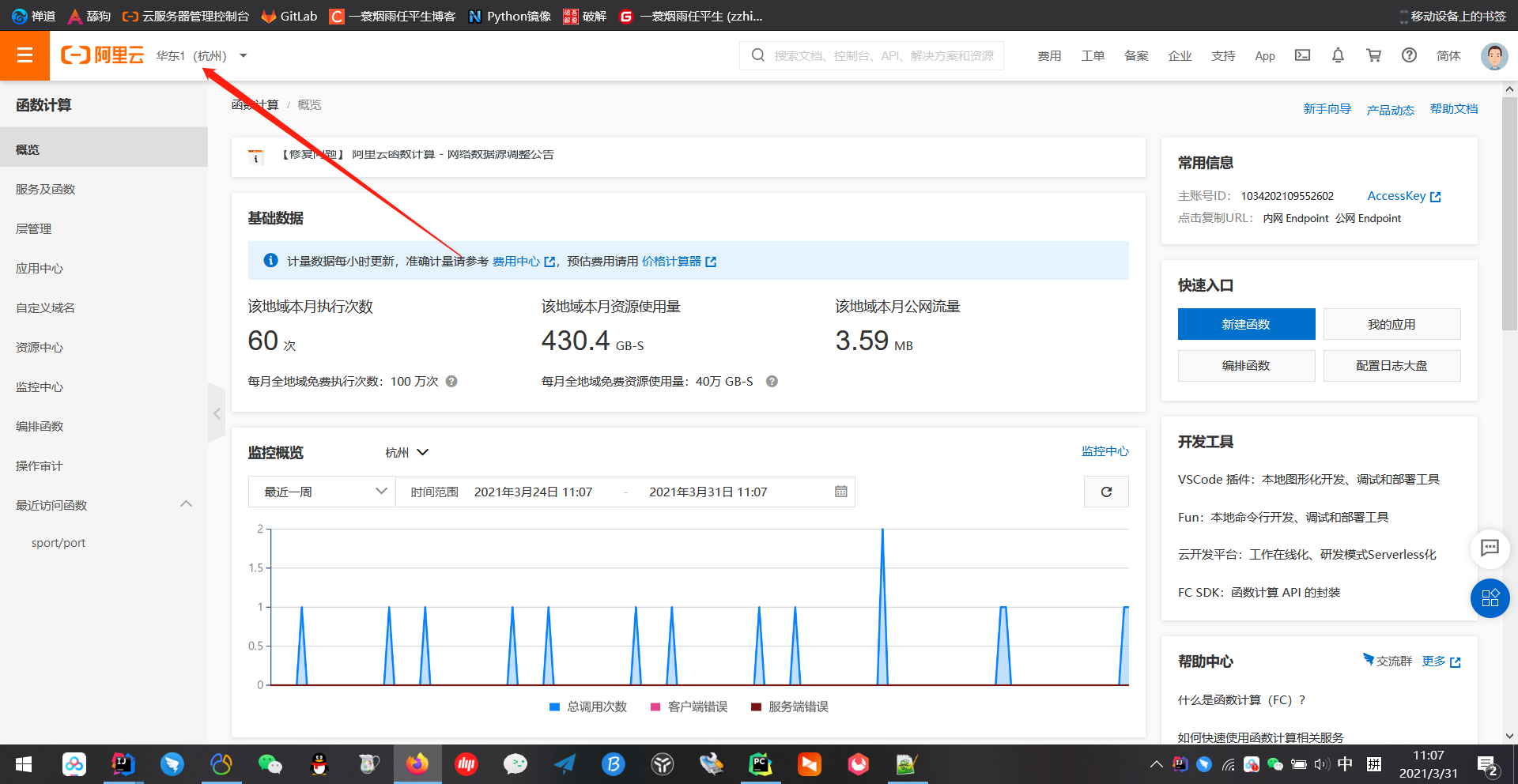The height and width of the screenshot is (784, 1518).
Task: Open the 新手向导 link
Action: [x=1327, y=109]
